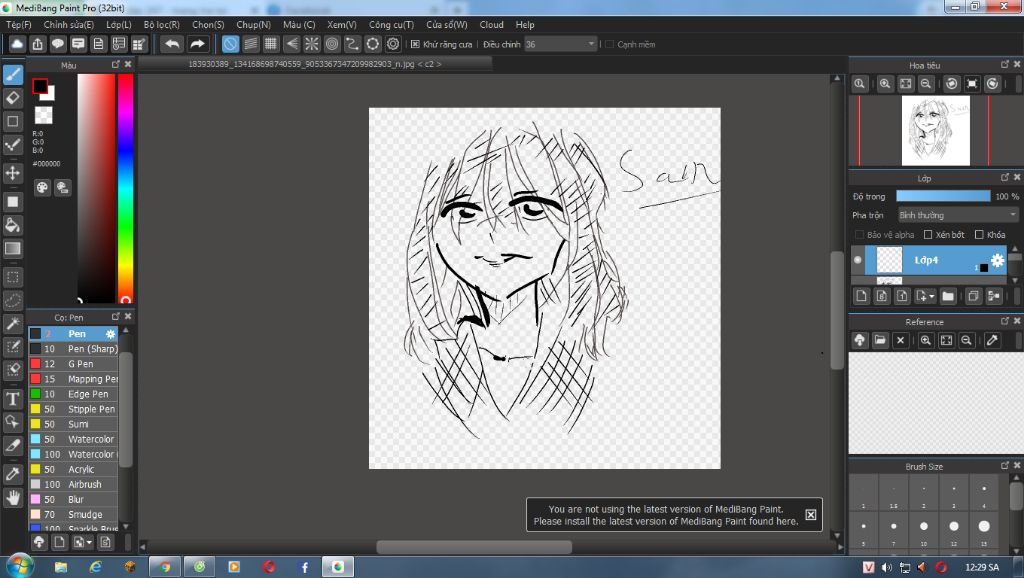Enable the Xén bớt checkbox
The image size is (1024, 578).
927,234
